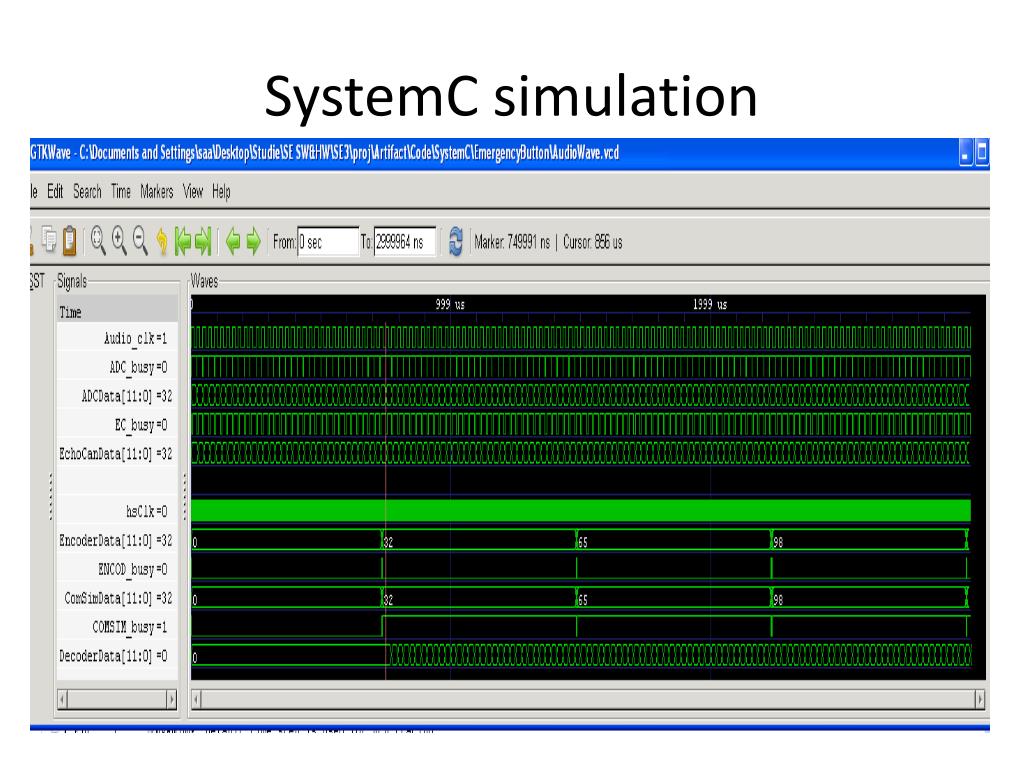The image size is (1024, 768).
Task: Minimize the GTKWave window
Action: [966, 154]
